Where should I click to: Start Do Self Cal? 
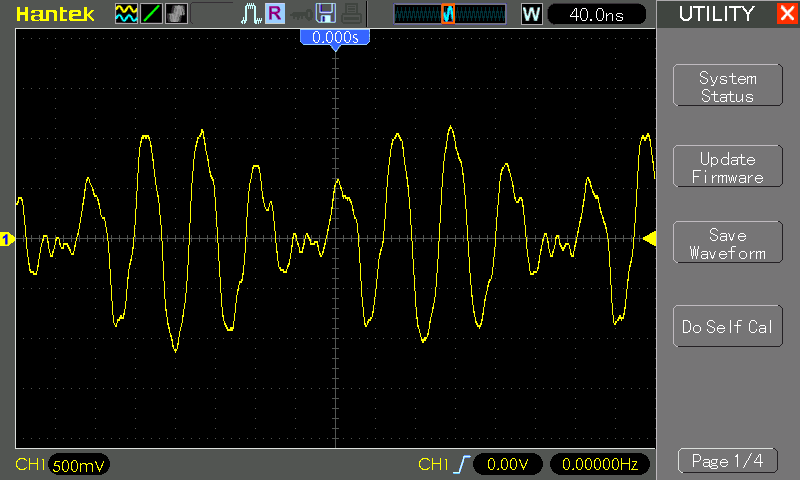pos(728,326)
